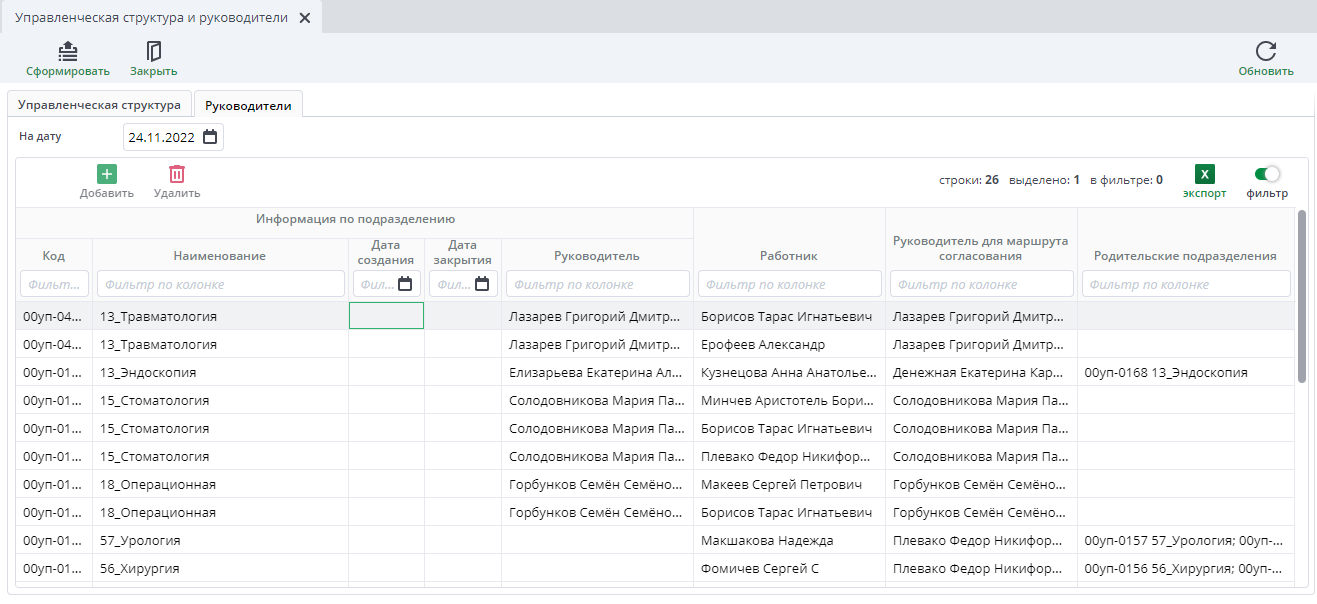Focus the Руководитель column filter field

click(x=598, y=284)
